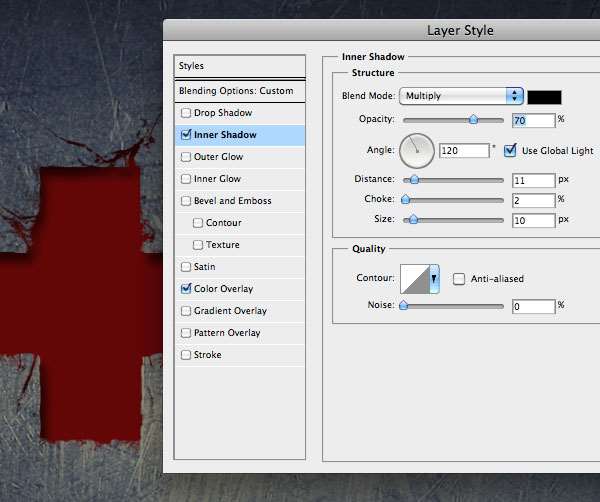
Task: Enable the Stroke checkbox
Action: (185, 355)
